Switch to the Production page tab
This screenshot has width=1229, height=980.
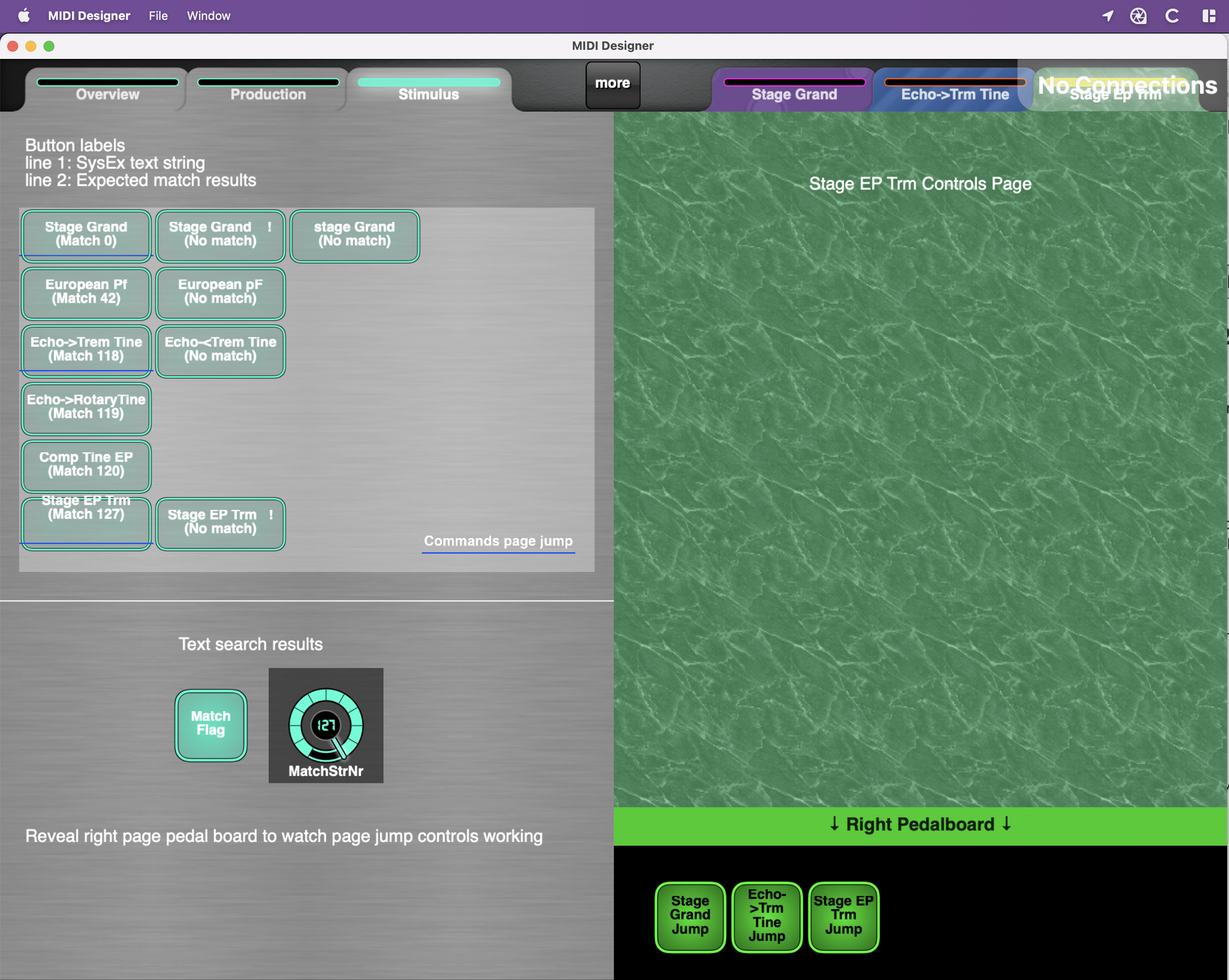coord(268,89)
